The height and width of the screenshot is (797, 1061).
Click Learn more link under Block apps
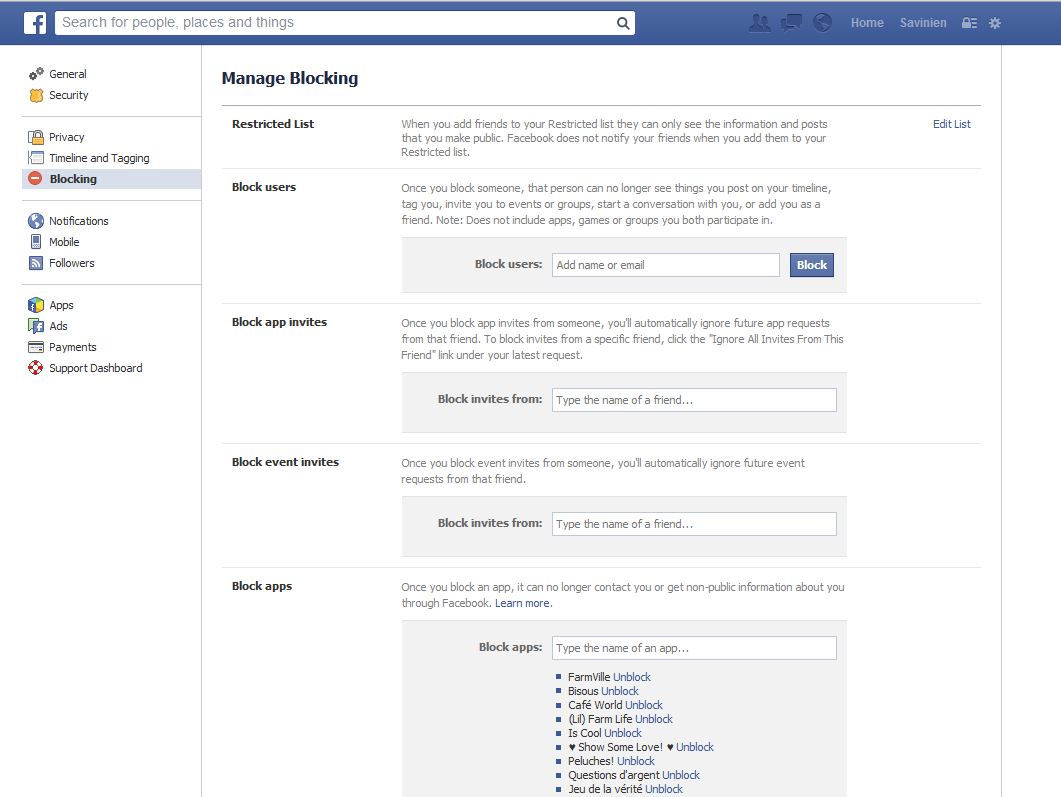pos(522,603)
